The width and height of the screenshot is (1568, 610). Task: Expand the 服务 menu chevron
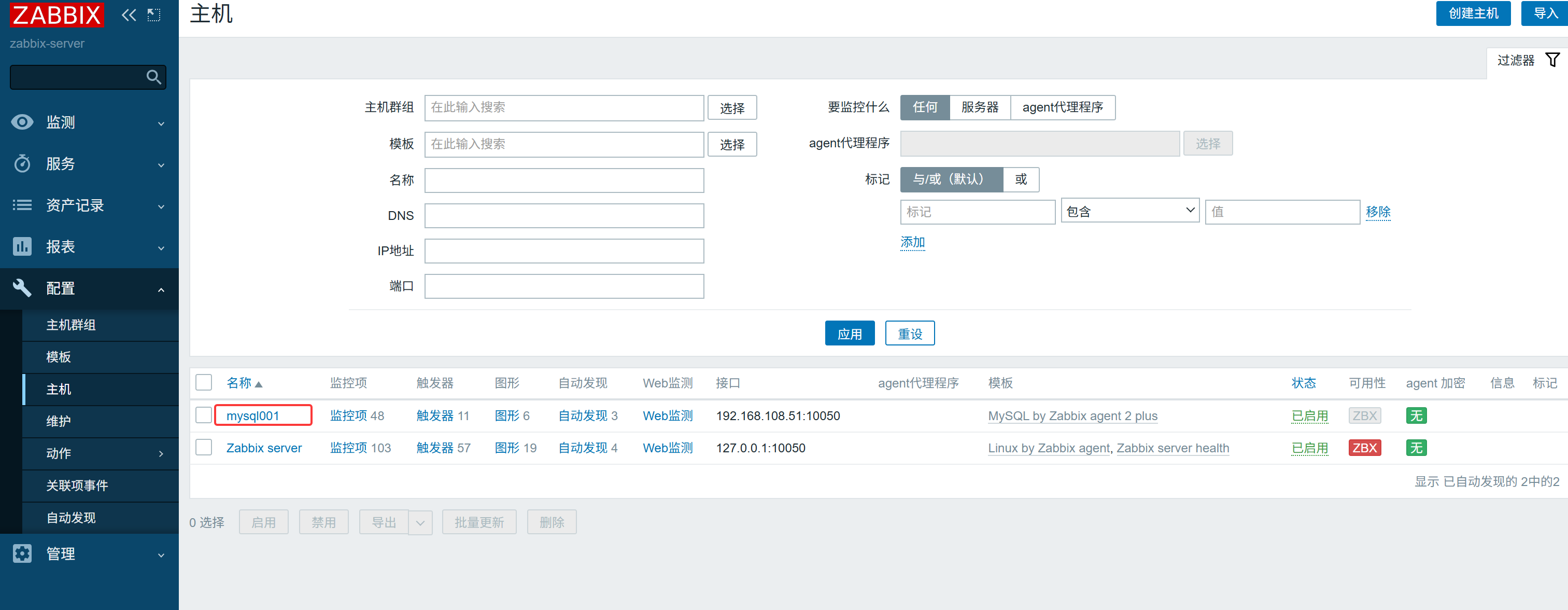[x=161, y=165]
